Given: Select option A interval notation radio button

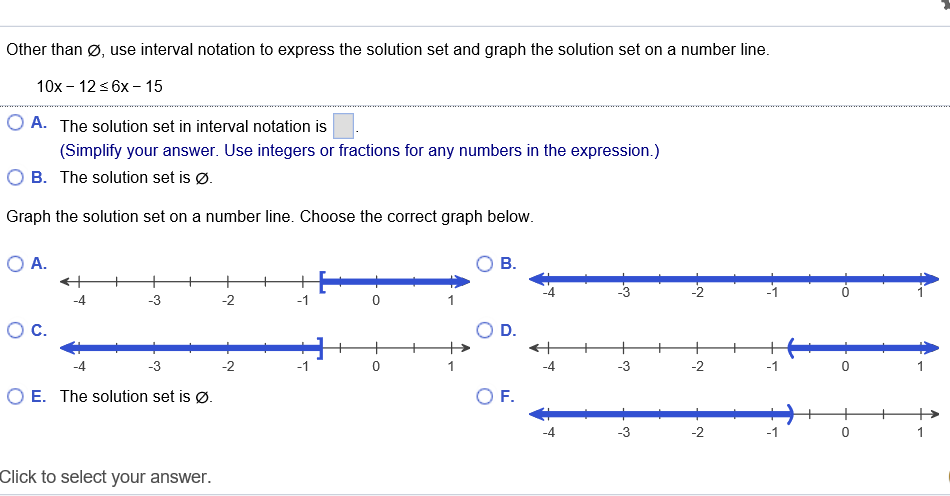Looking at the screenshot, I should [15, 123].
